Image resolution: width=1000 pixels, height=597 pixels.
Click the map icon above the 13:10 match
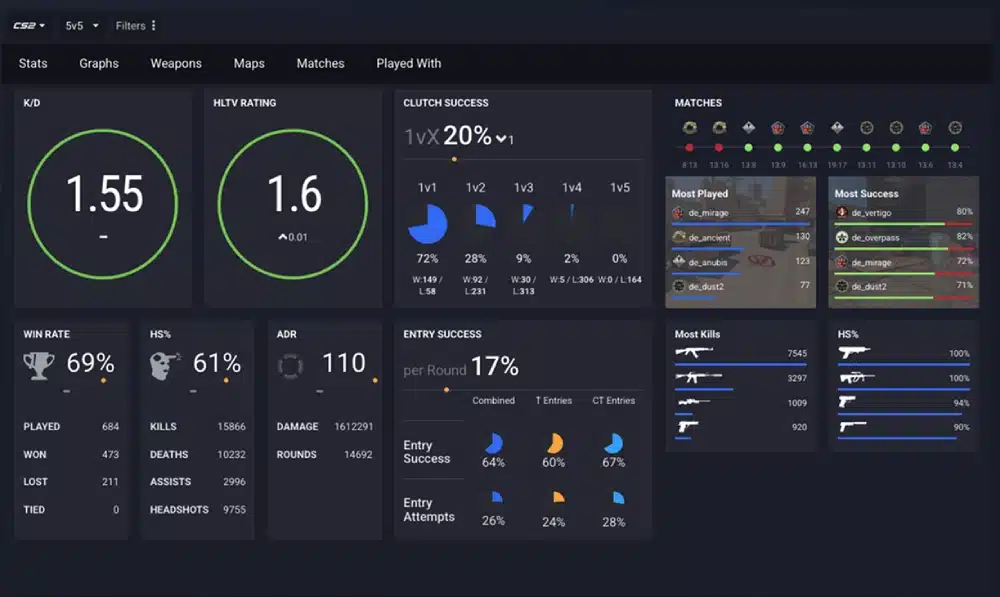click(x=896, y=128)
